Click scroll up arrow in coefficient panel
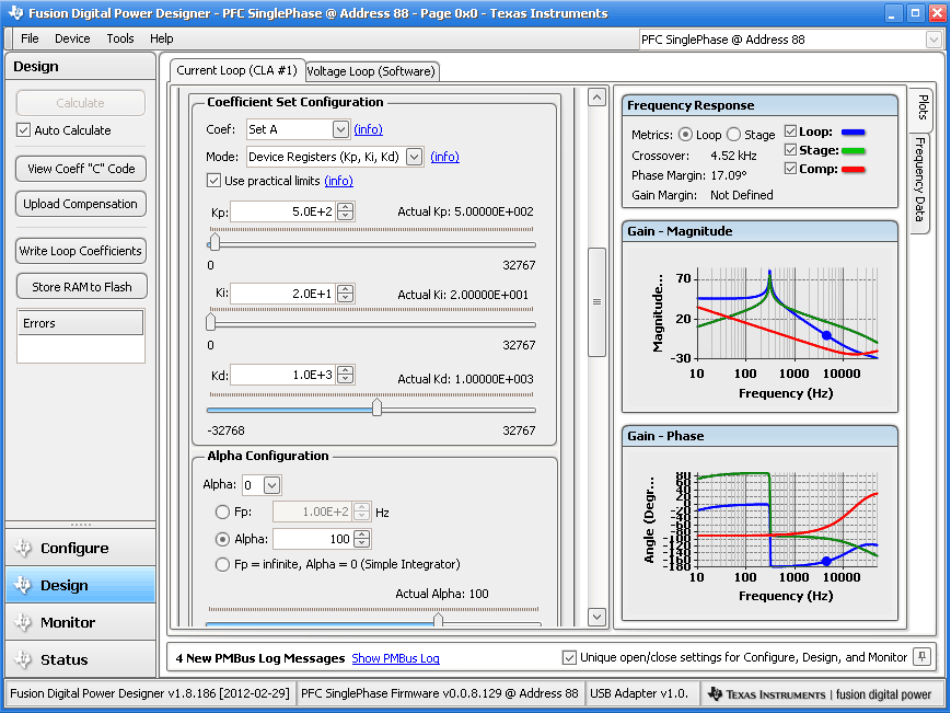 tap(597, 98)
